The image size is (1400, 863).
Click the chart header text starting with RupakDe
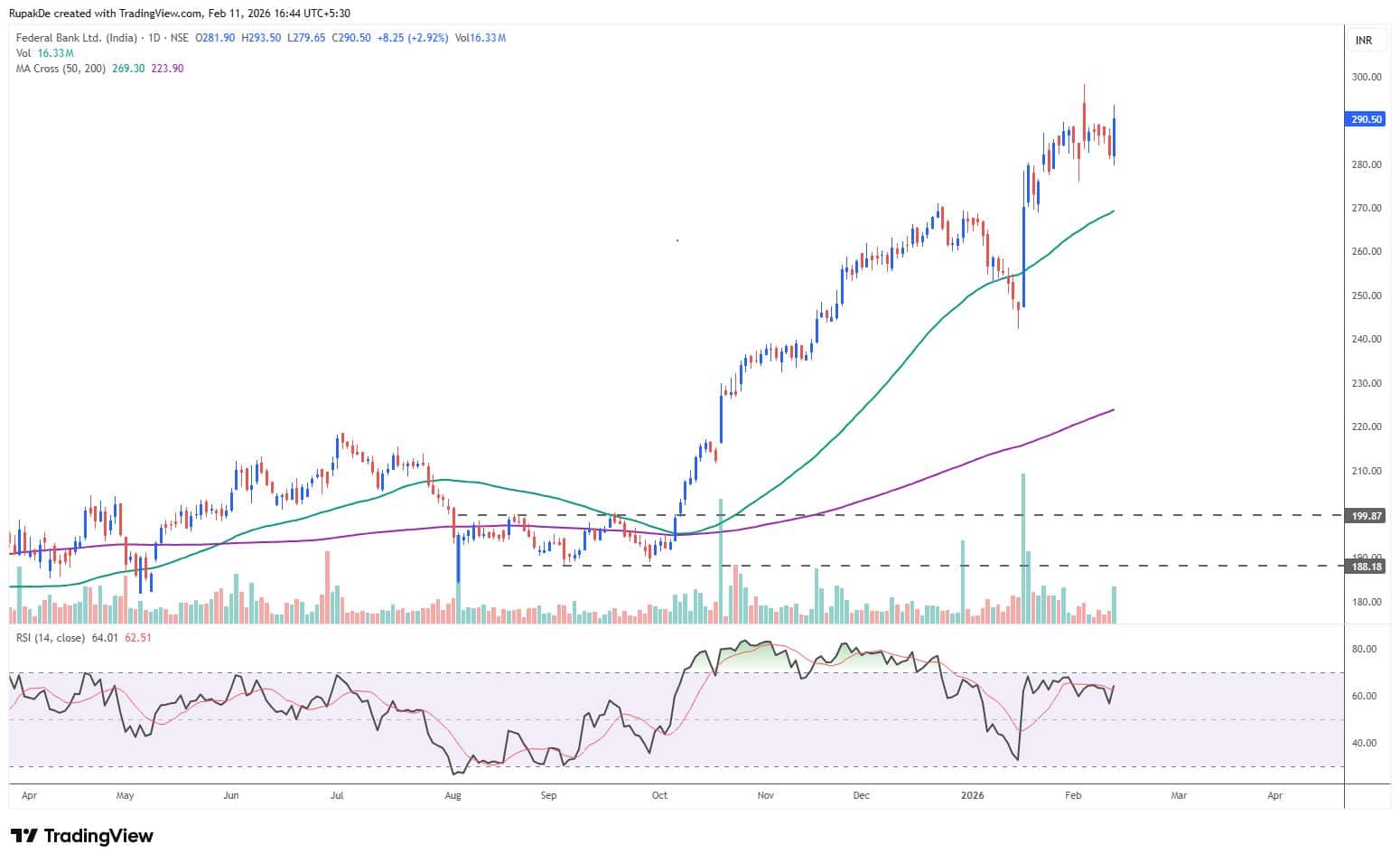tap(180, 14)
